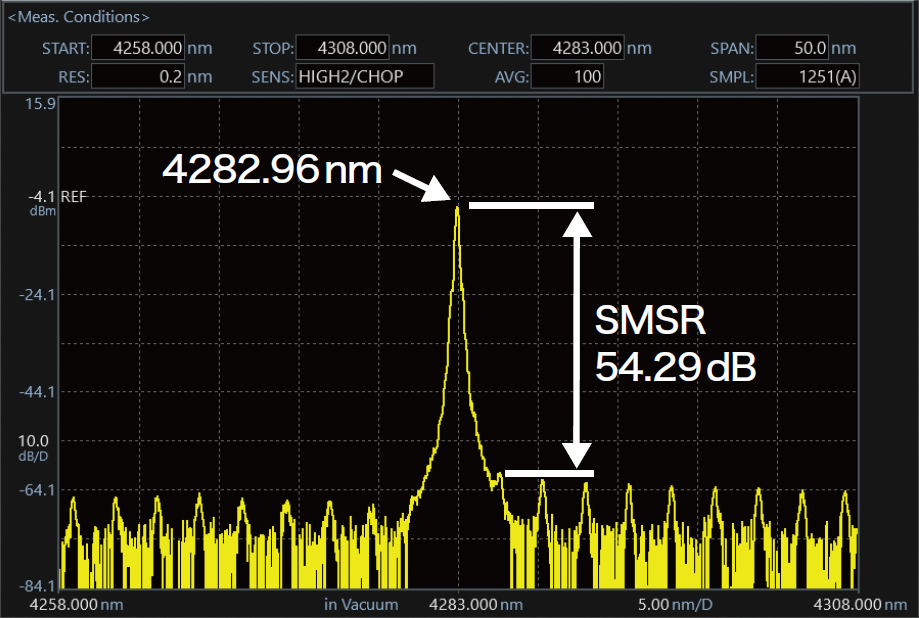The height and width of the screenshot is (618, 919).
Task: Click the START wavelength field 4258.000
Action: pyautogui.click(x=138, y=48)
